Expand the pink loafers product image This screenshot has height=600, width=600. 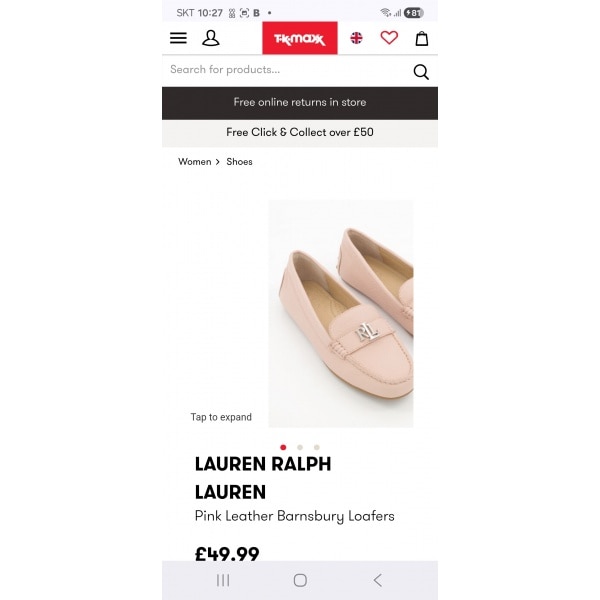[x=340, y=313]
